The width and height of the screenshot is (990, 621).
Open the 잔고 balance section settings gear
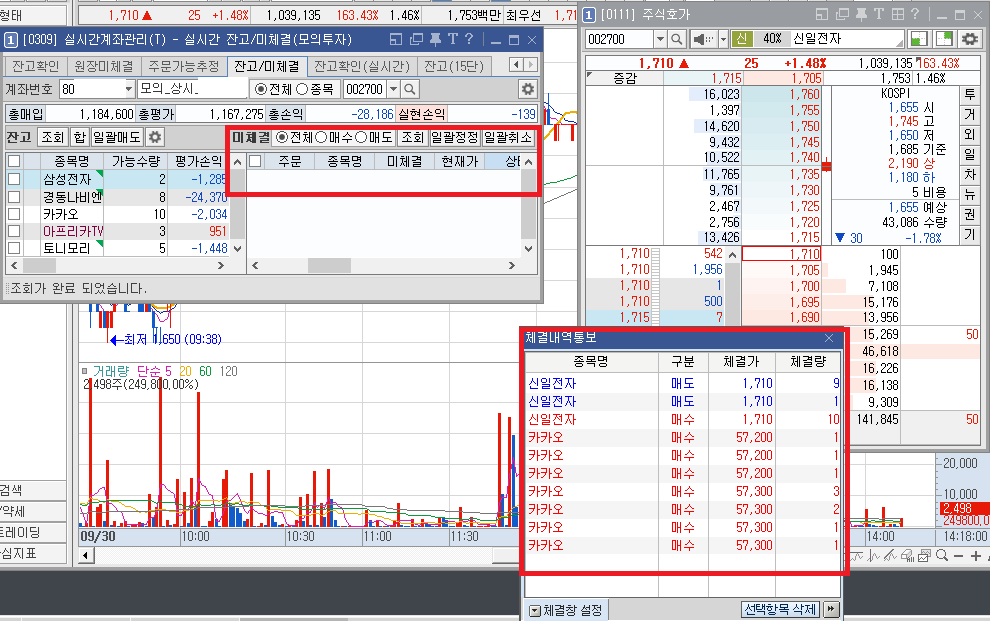(x=155, y=137)
